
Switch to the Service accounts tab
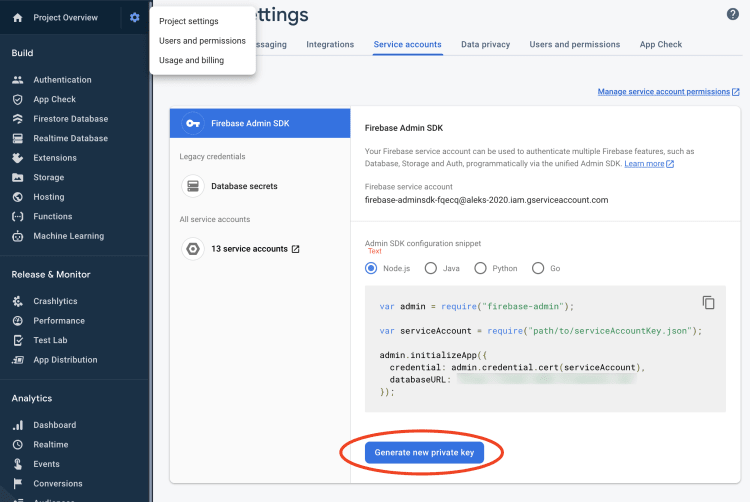408,44
